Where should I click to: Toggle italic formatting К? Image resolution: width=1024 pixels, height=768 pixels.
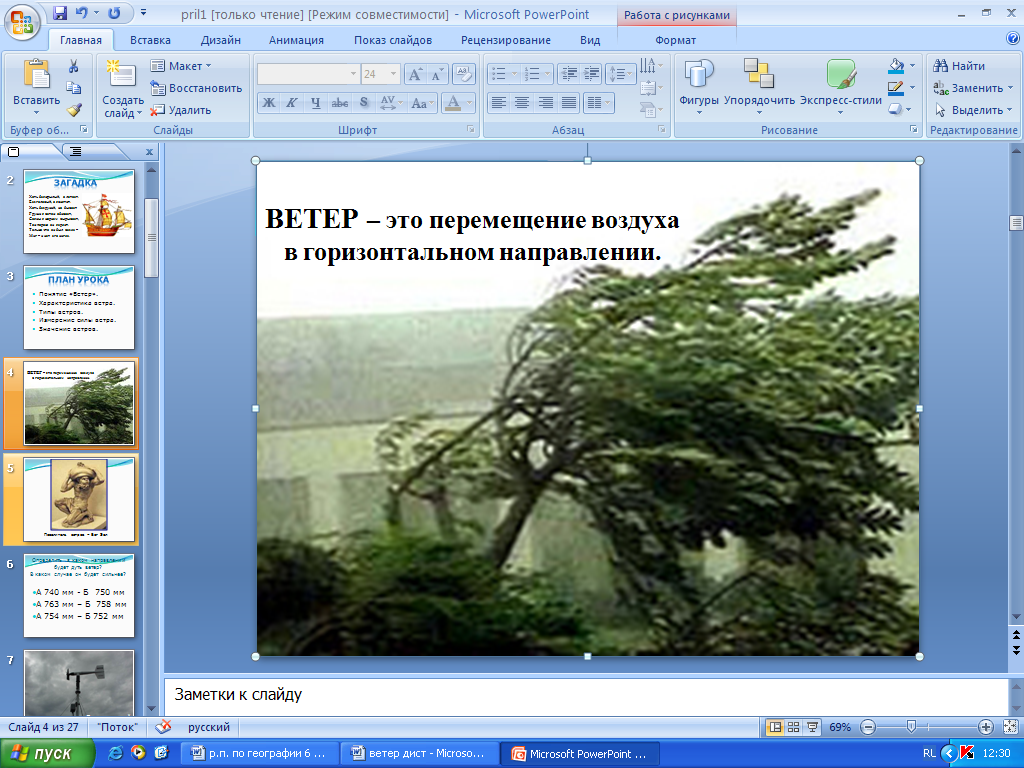click(x=292, y=103)
